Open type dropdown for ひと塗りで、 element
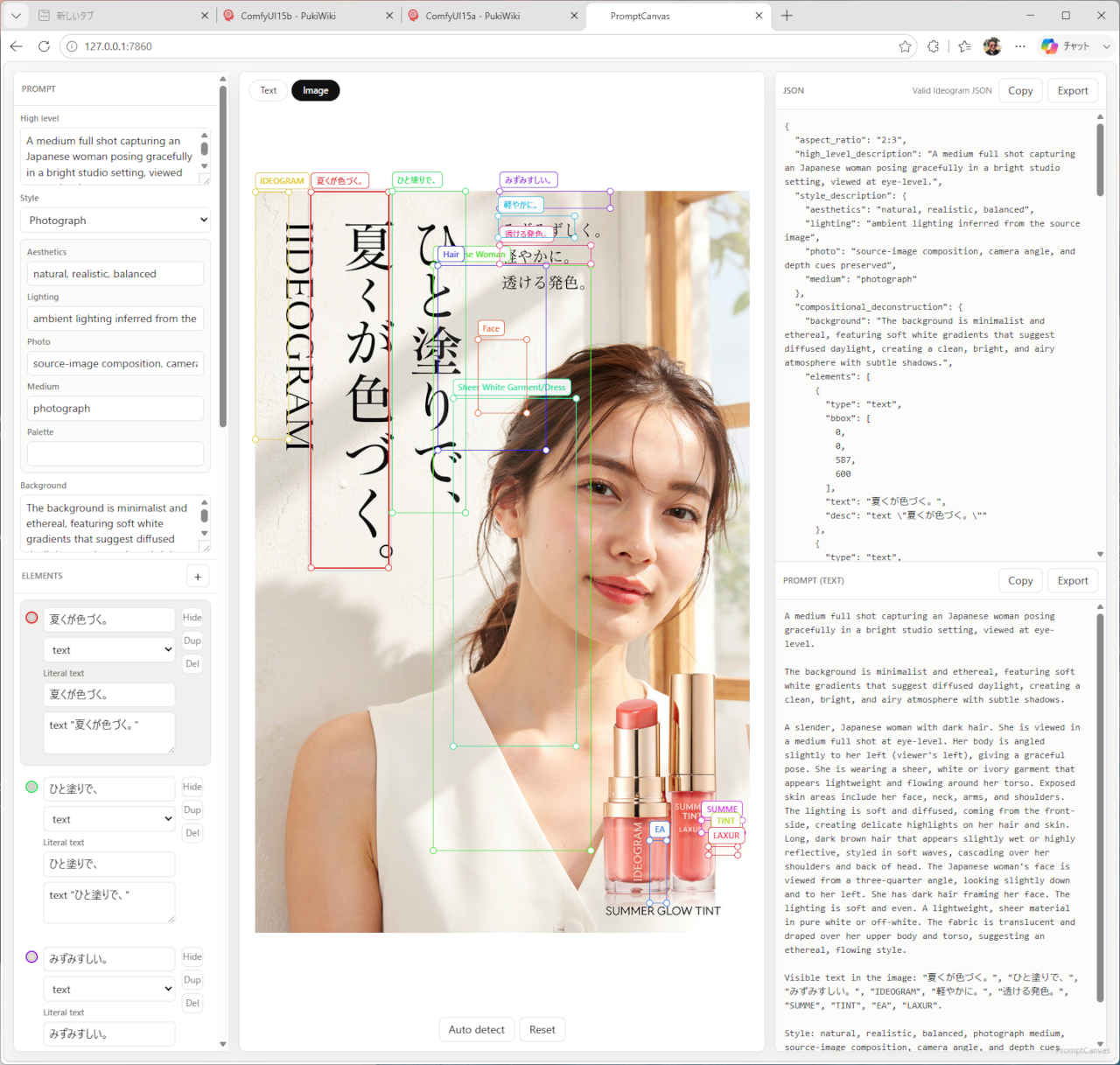This screenshot has height=1065, width=1120. [x=109, y=819]
